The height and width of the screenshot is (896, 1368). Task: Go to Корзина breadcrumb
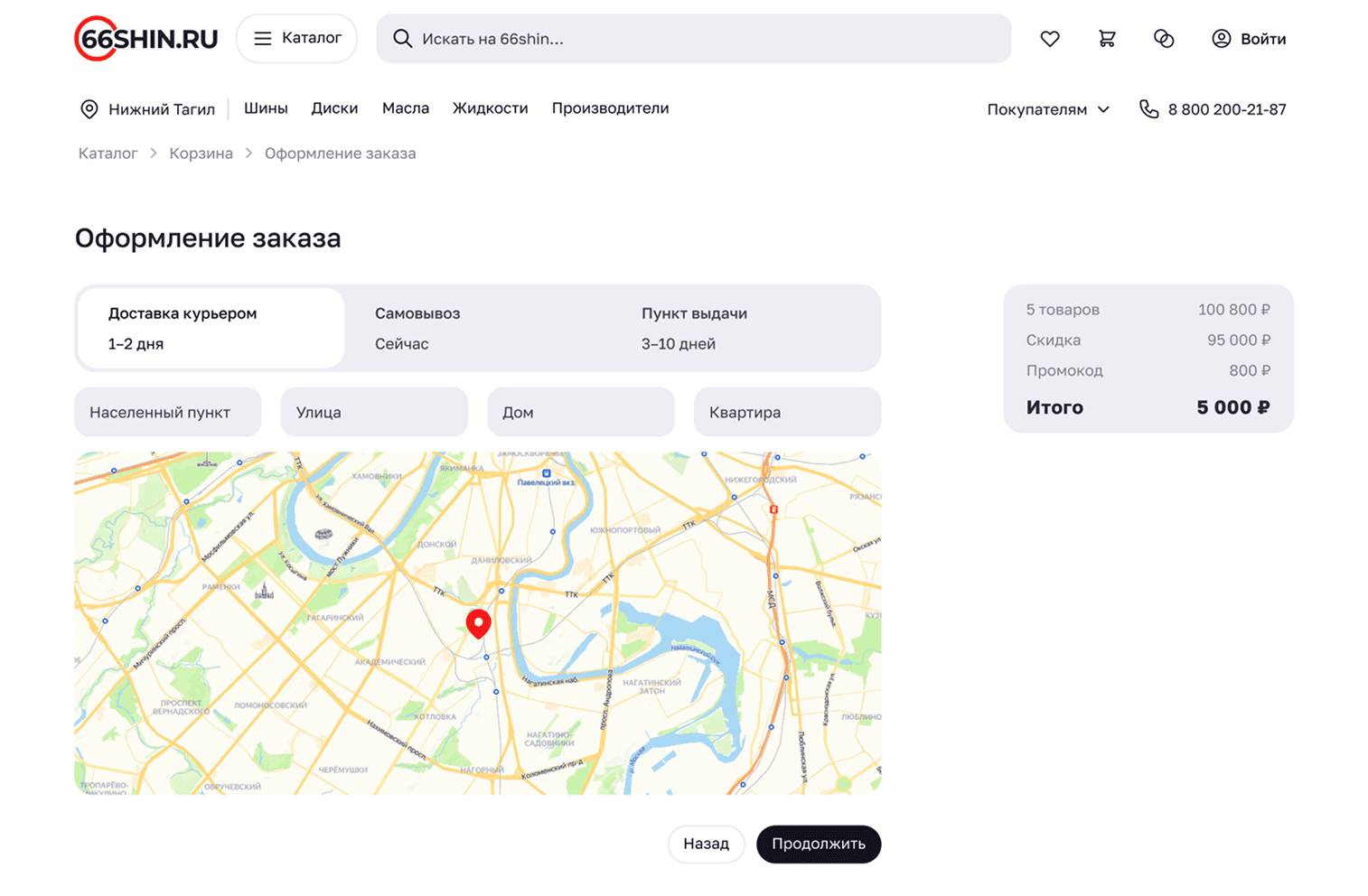point(201,154)
